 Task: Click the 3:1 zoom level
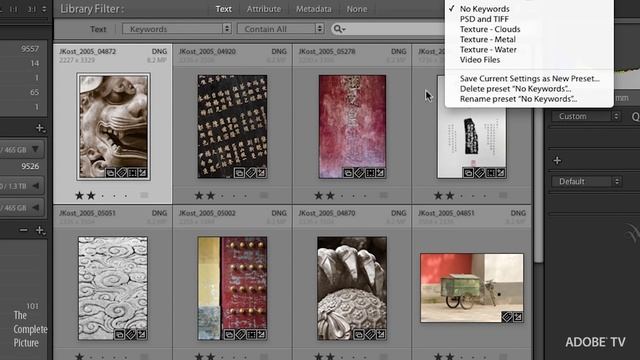click(x=32, y=9)
